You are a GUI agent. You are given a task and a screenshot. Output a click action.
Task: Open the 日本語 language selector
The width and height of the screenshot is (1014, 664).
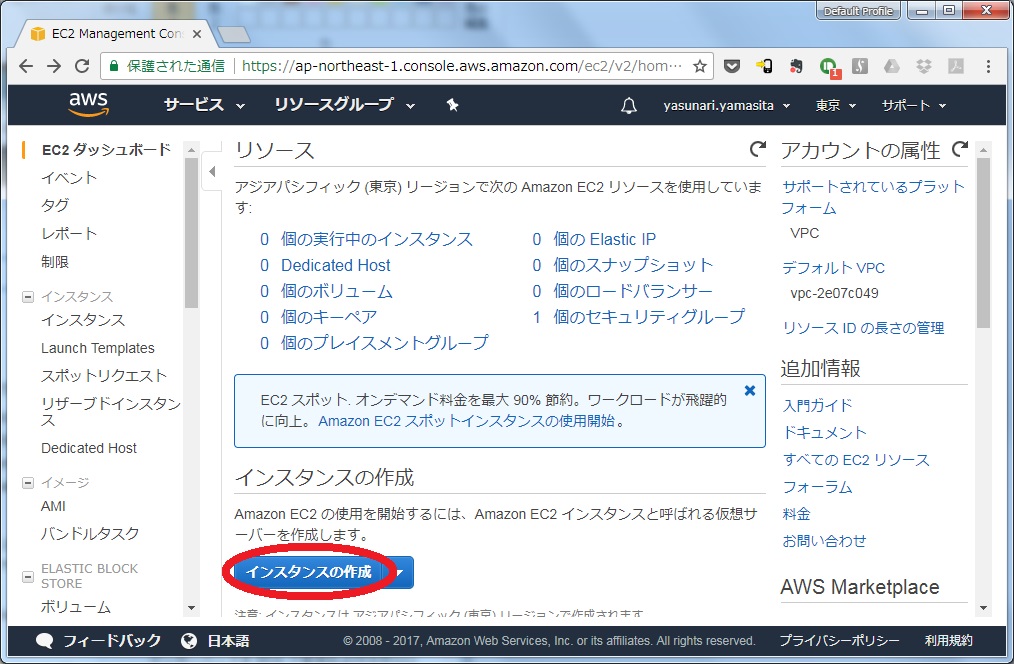point(228,641)
